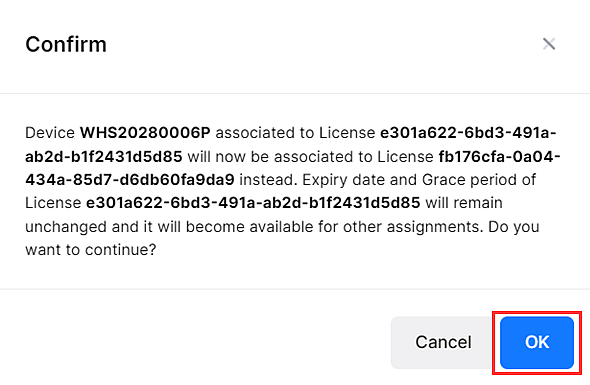
Task: Click license text e301a622-6bd3-491a- on first line
Action: [x=468, y=133]
